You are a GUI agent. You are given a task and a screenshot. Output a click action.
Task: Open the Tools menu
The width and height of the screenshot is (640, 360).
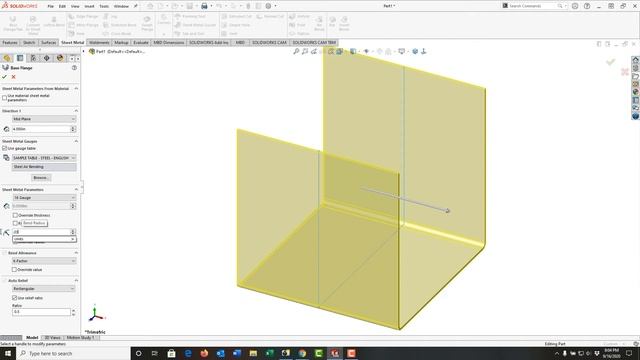pyautogui.click(x=104, y=6)
